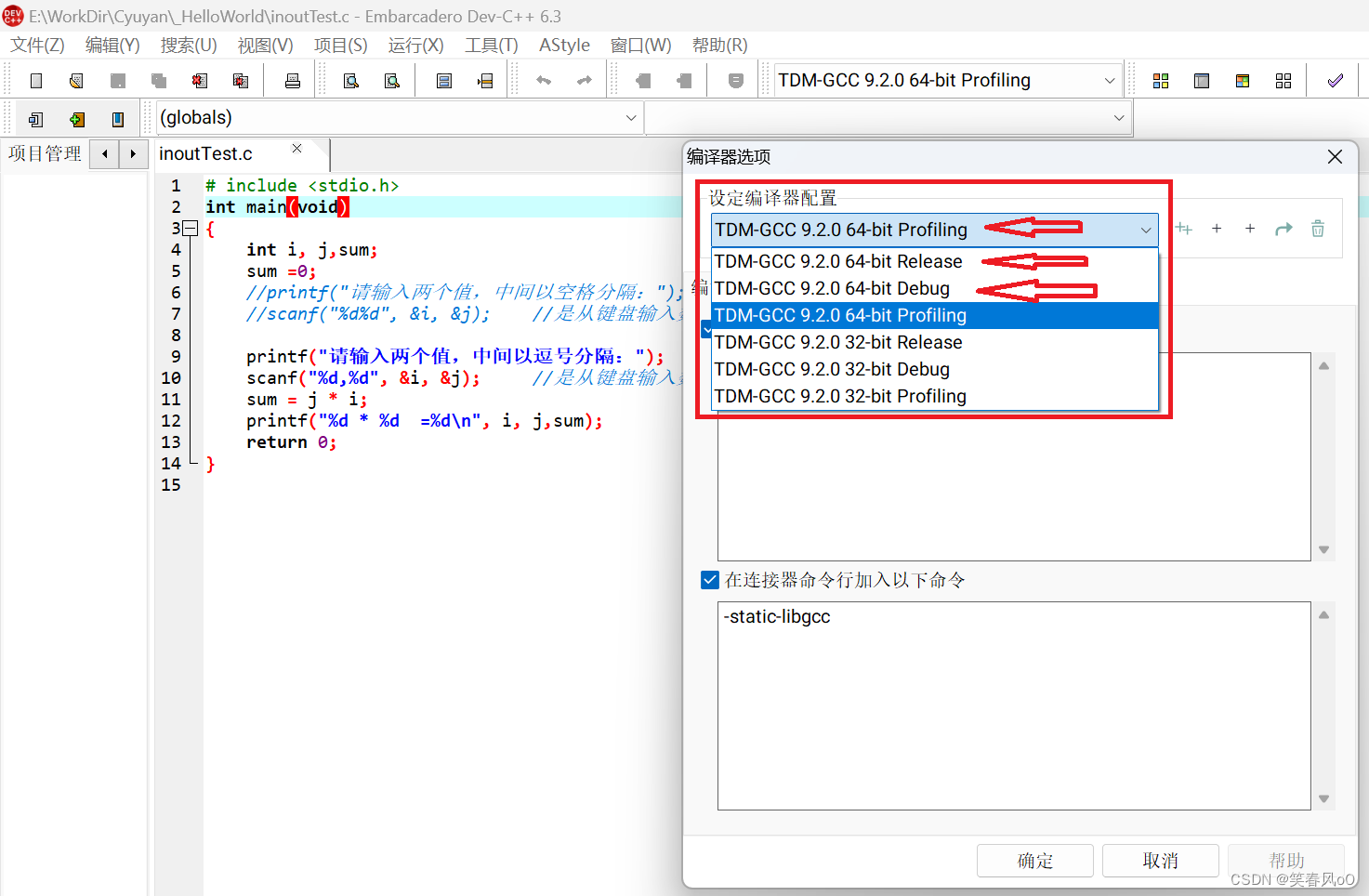The height and width of the screenshot is (896, 1369).
Task: Open the toolbar compiler set dropdown
Action: point(1109,81)
